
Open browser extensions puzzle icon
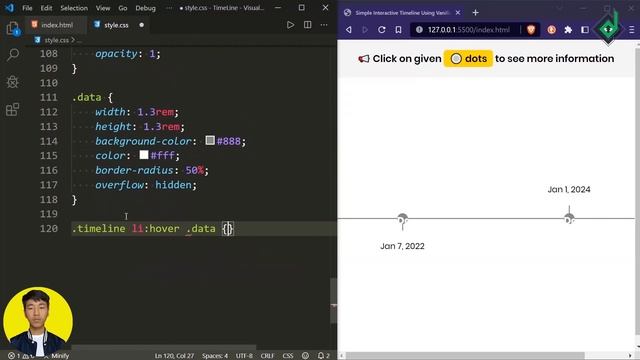568,29
